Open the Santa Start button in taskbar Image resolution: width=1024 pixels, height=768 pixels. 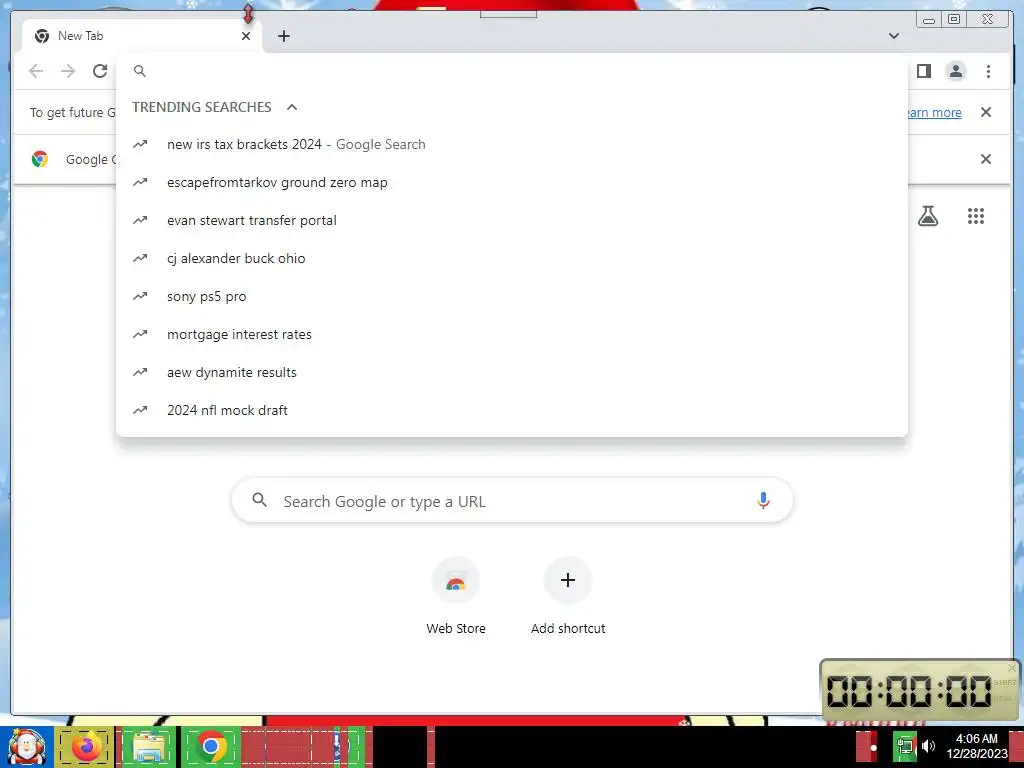coord(27,747)
